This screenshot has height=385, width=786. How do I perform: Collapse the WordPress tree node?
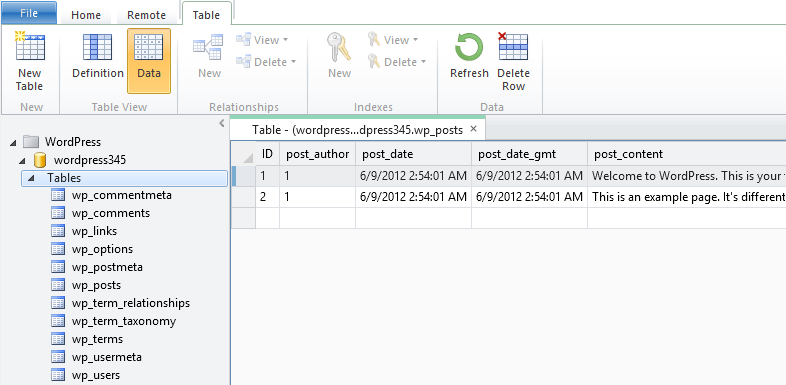click(13, 143)
